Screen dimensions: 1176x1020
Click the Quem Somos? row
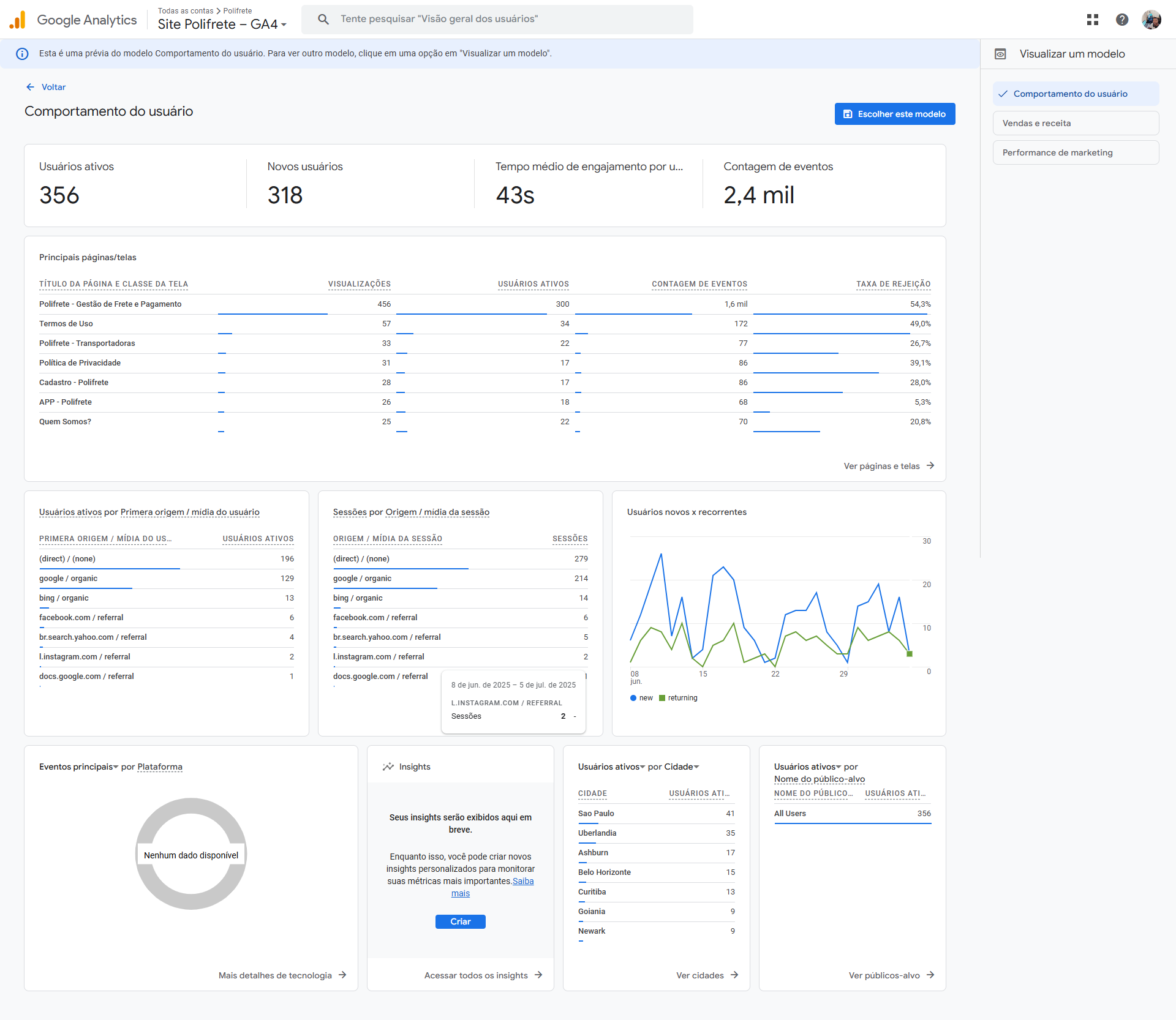coord(485,422)
